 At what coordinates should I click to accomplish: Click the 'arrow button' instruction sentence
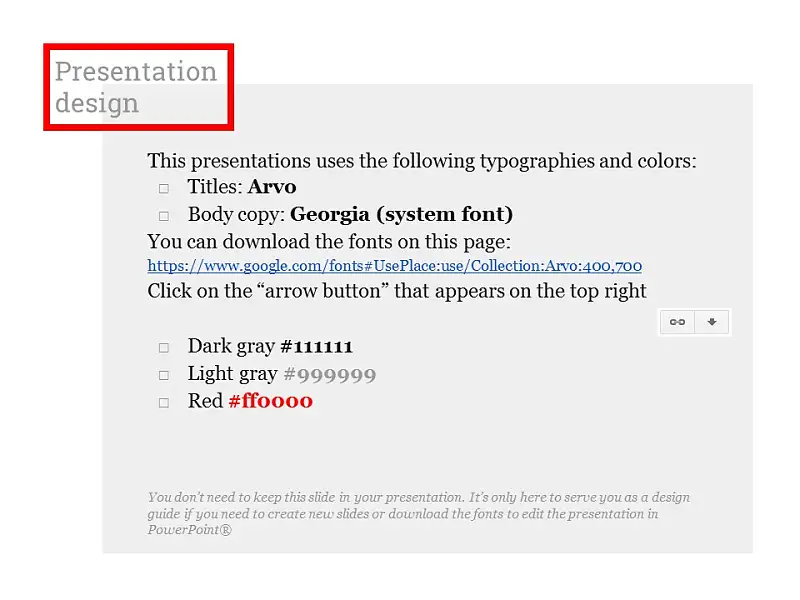click(x=397, y=291)
